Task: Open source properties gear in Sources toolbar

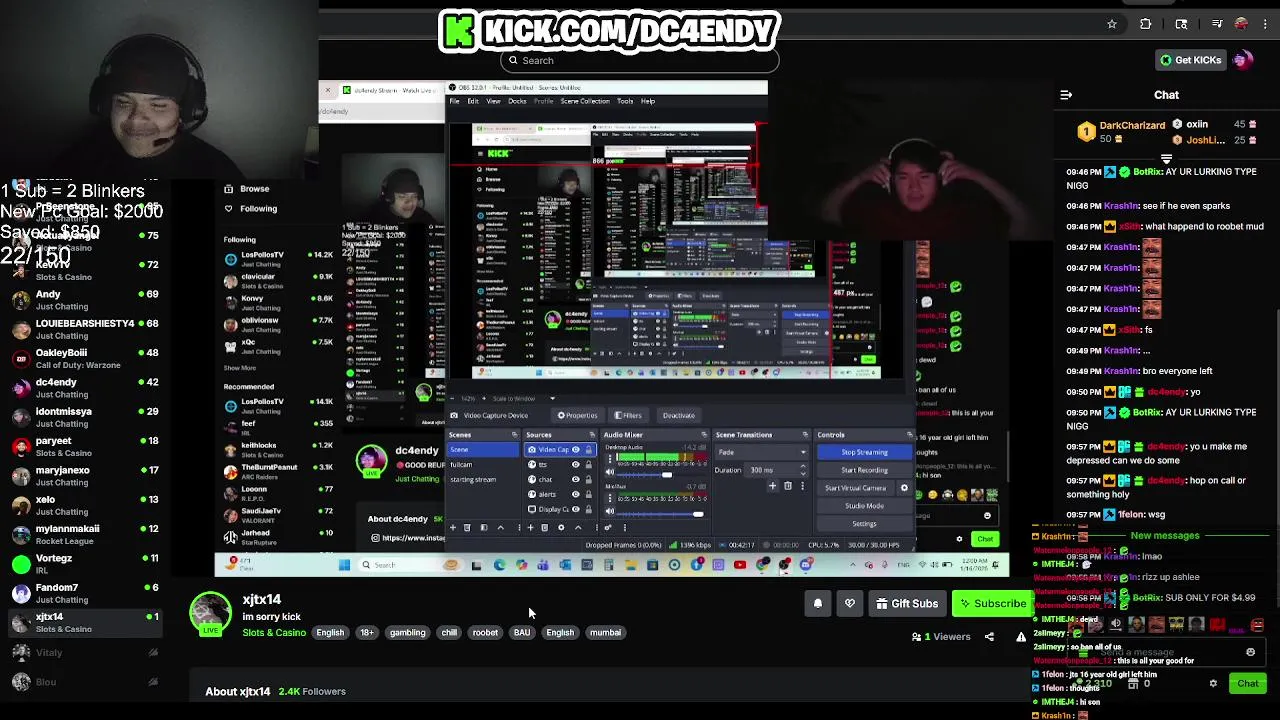Action: 560,528
